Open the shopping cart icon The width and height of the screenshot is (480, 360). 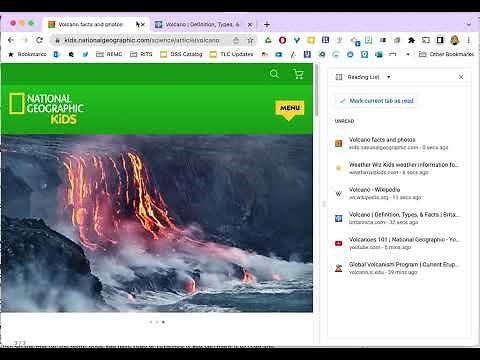point(298,74)
